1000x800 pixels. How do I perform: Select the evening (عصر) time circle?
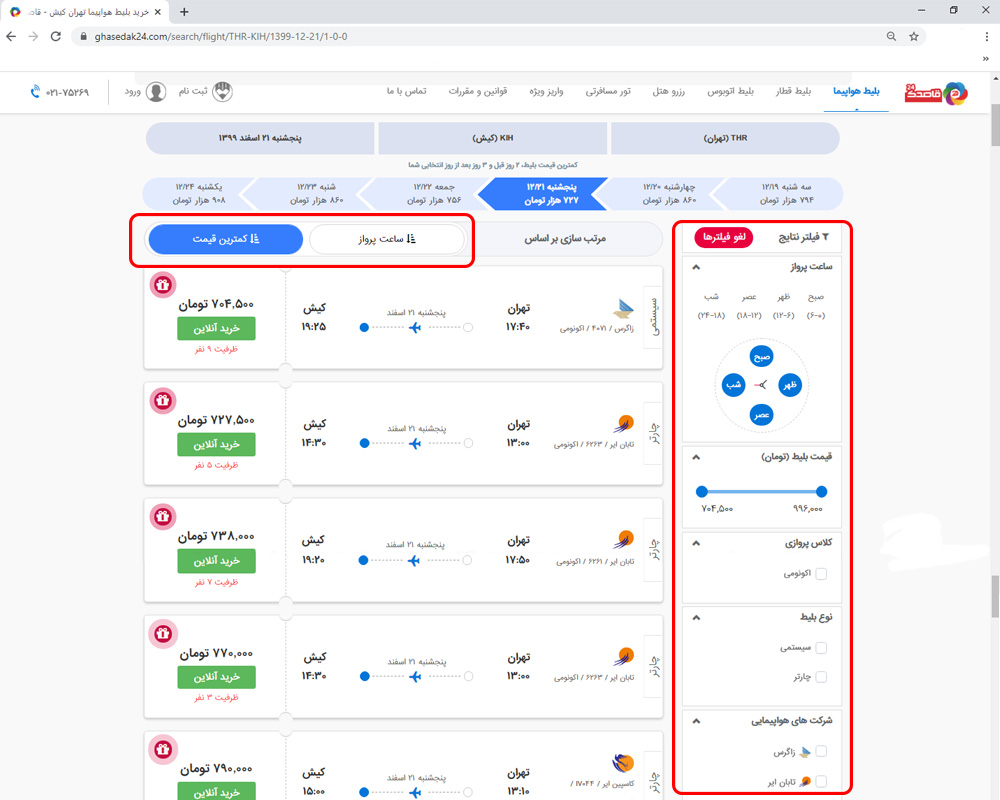coord(761,413)
